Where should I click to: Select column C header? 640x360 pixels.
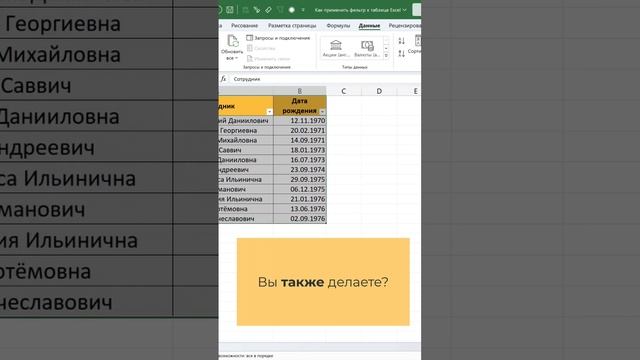pos(344,91)
